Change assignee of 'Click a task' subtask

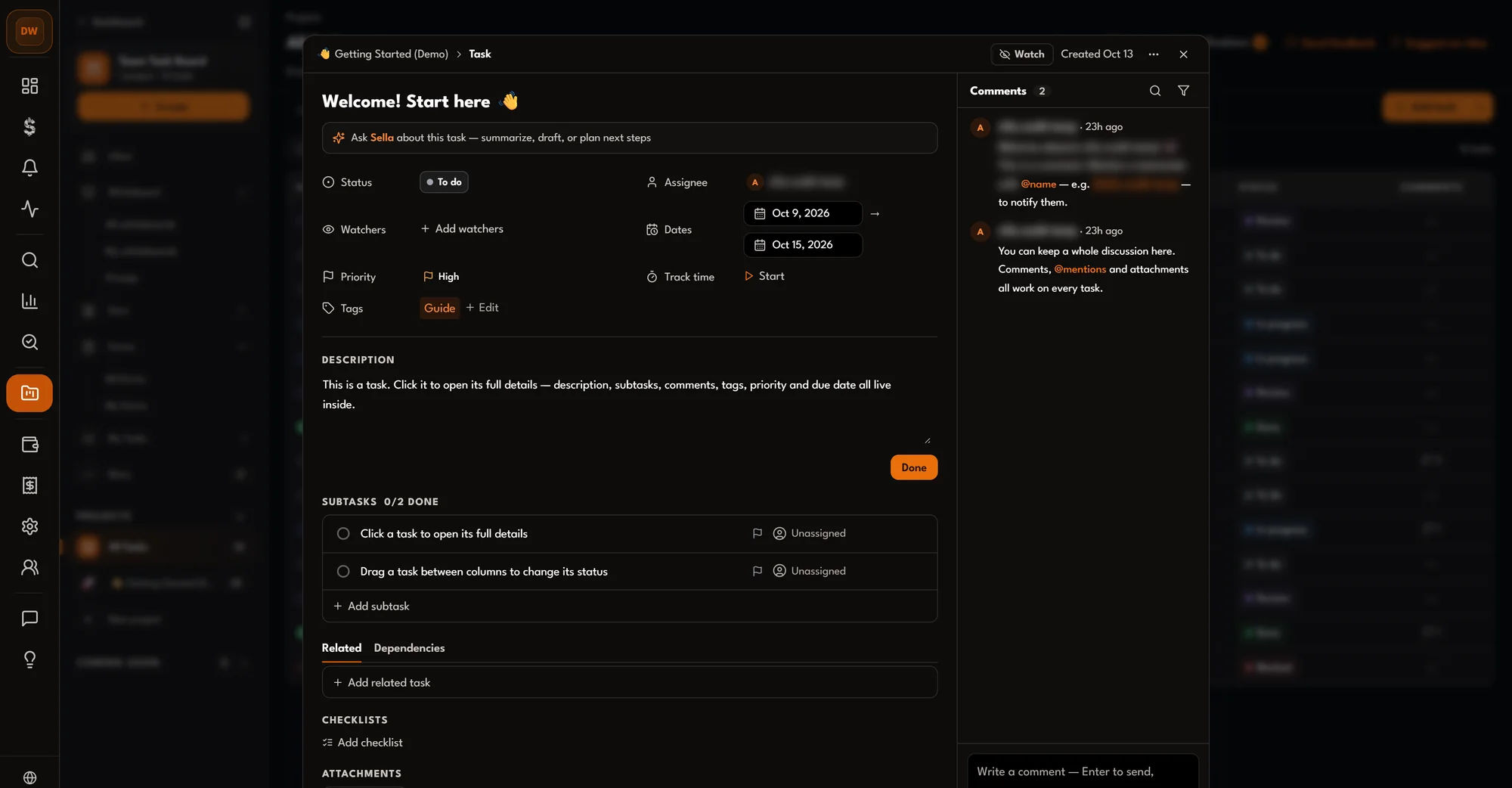click(810, 534)
